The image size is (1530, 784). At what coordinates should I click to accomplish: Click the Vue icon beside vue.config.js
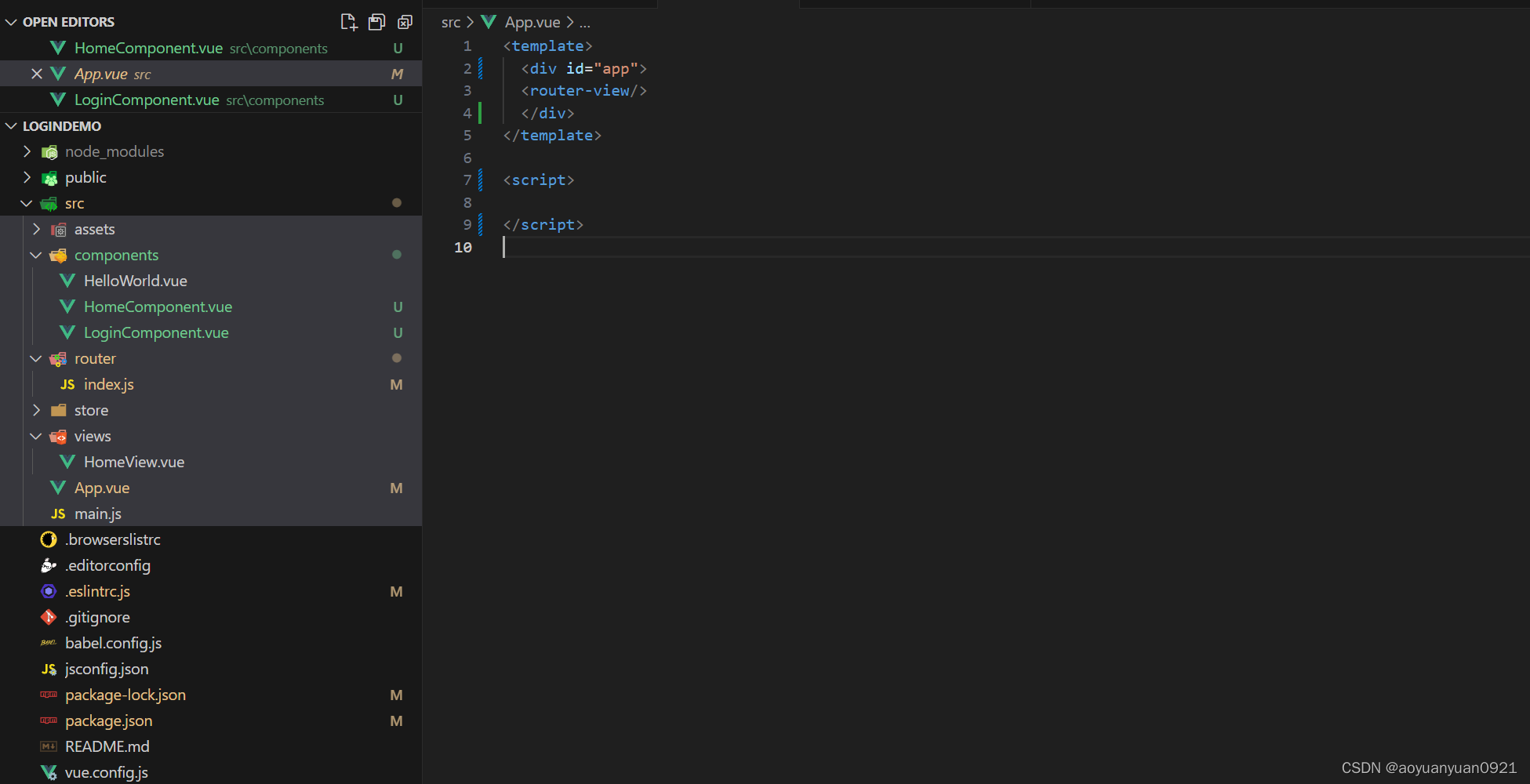(49, 772)
